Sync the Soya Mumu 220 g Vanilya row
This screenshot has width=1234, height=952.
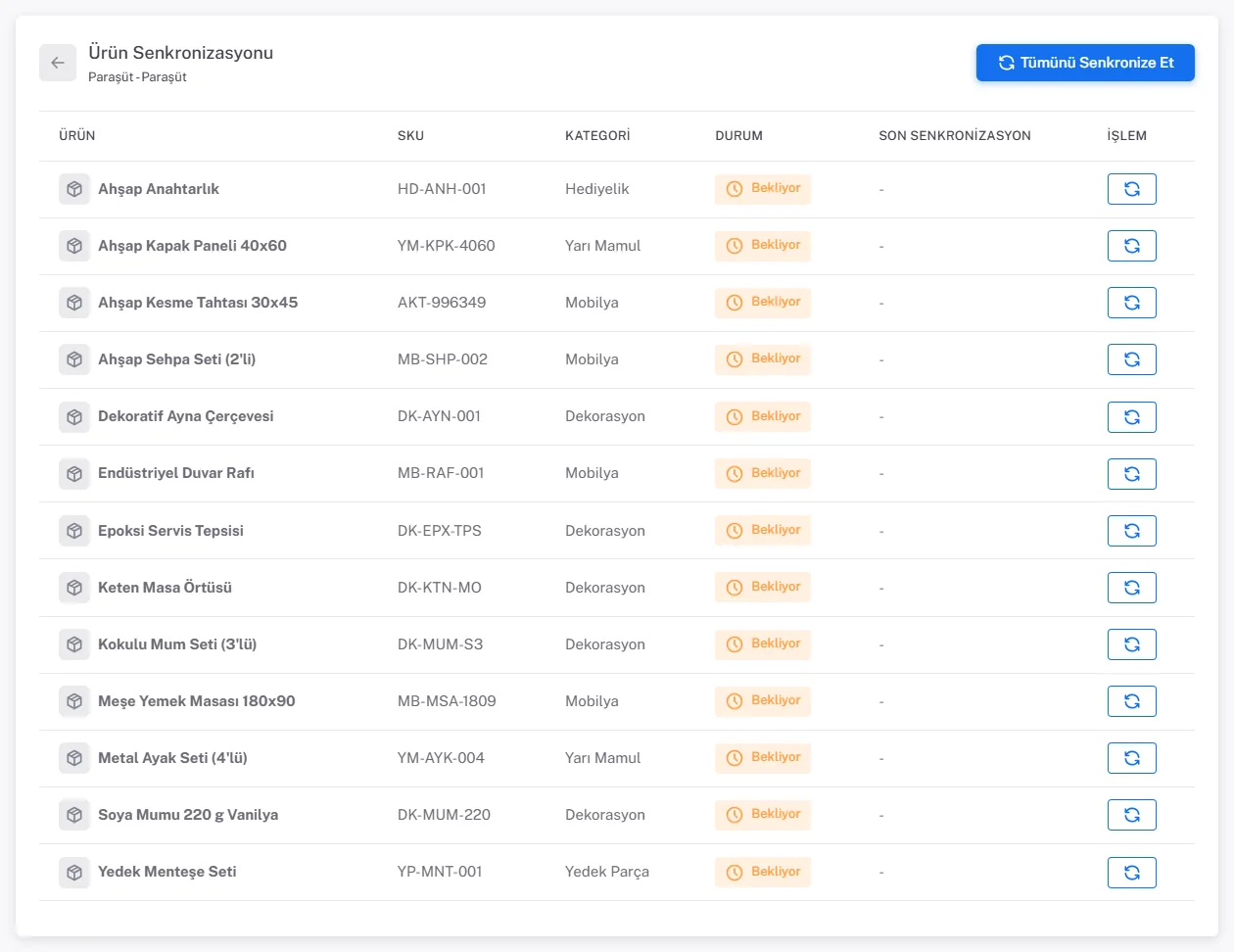click(1131, 815)
